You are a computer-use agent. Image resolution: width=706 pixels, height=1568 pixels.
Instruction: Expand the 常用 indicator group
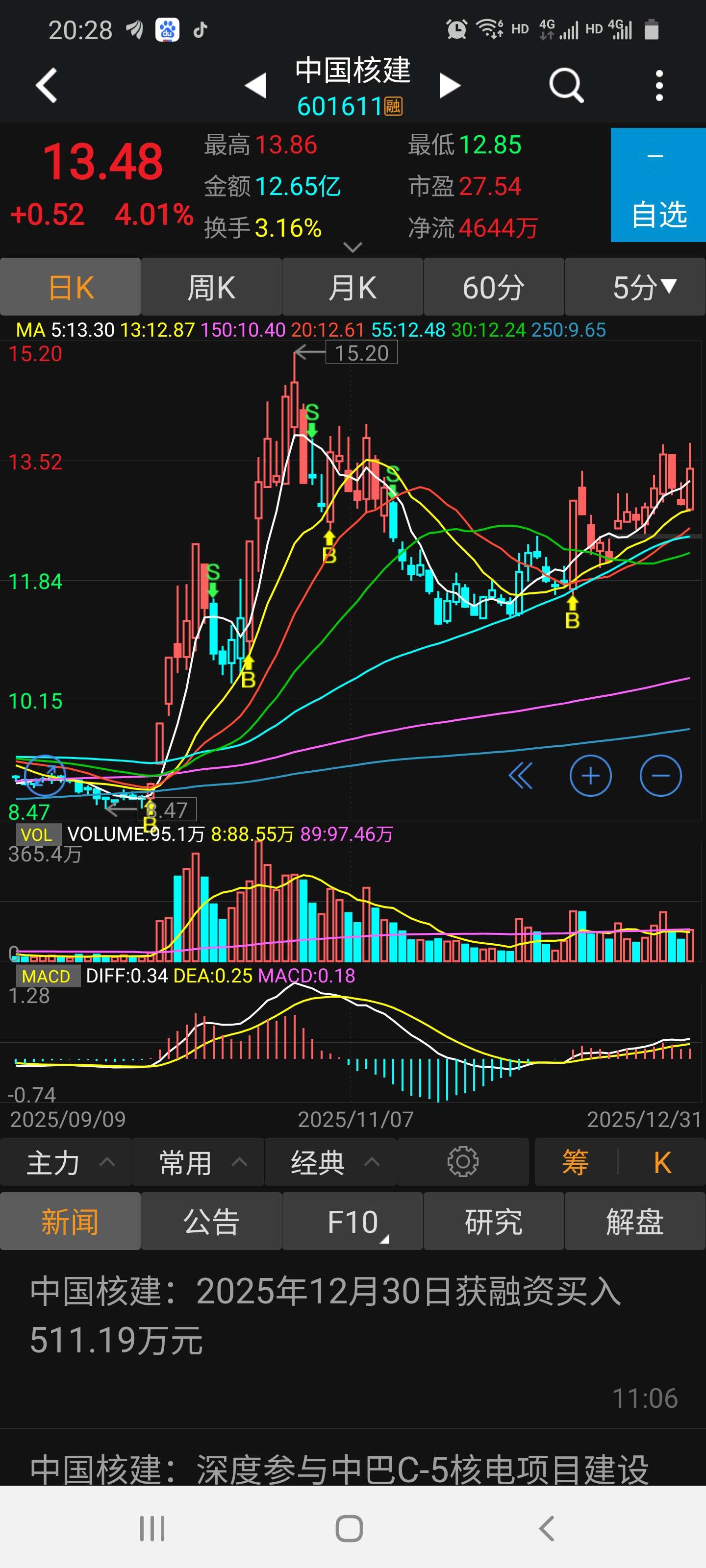[198, 1162]
